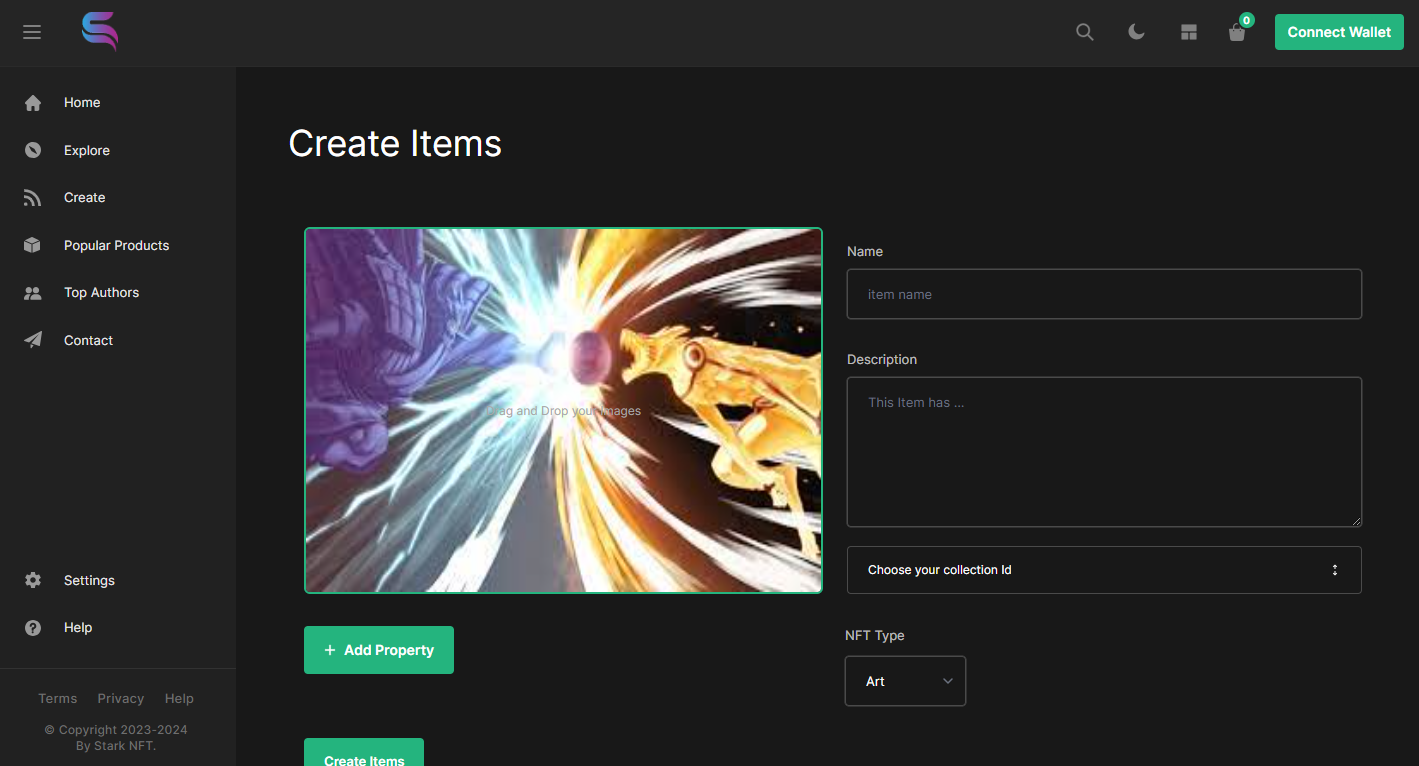Click the Help question mark icon
This screenshot has height=766, width=1419.
(33, 628)
